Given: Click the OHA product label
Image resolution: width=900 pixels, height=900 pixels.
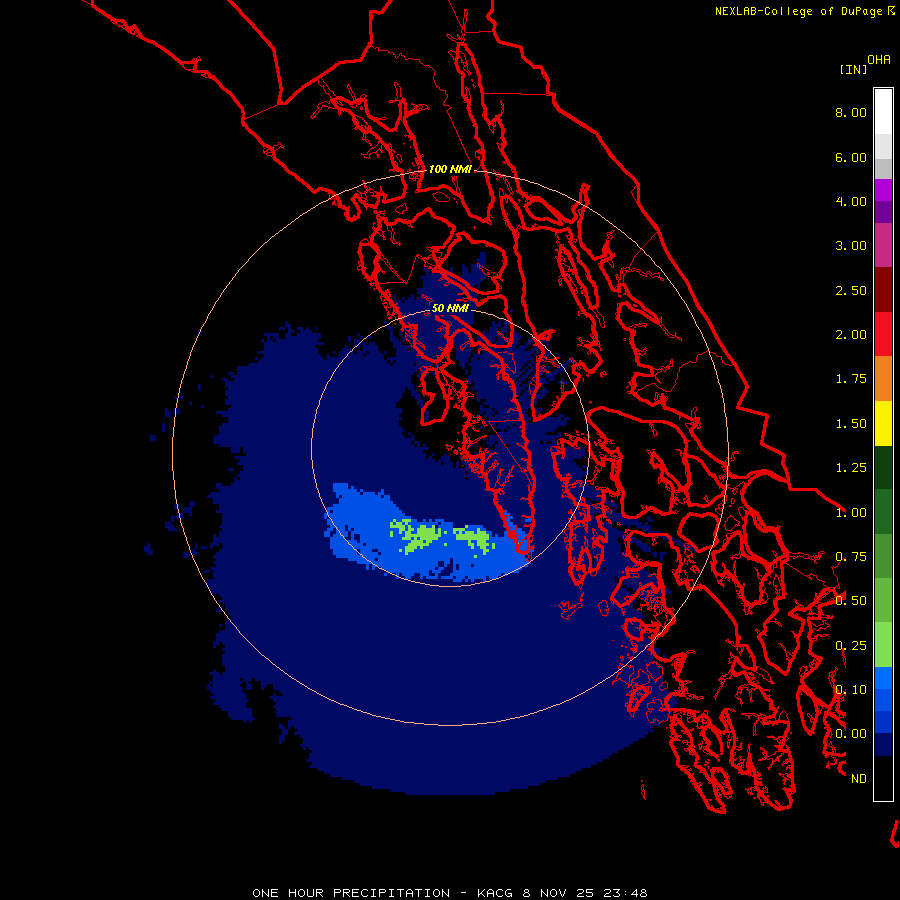Looking at the screenshot, I should (878, 59).
